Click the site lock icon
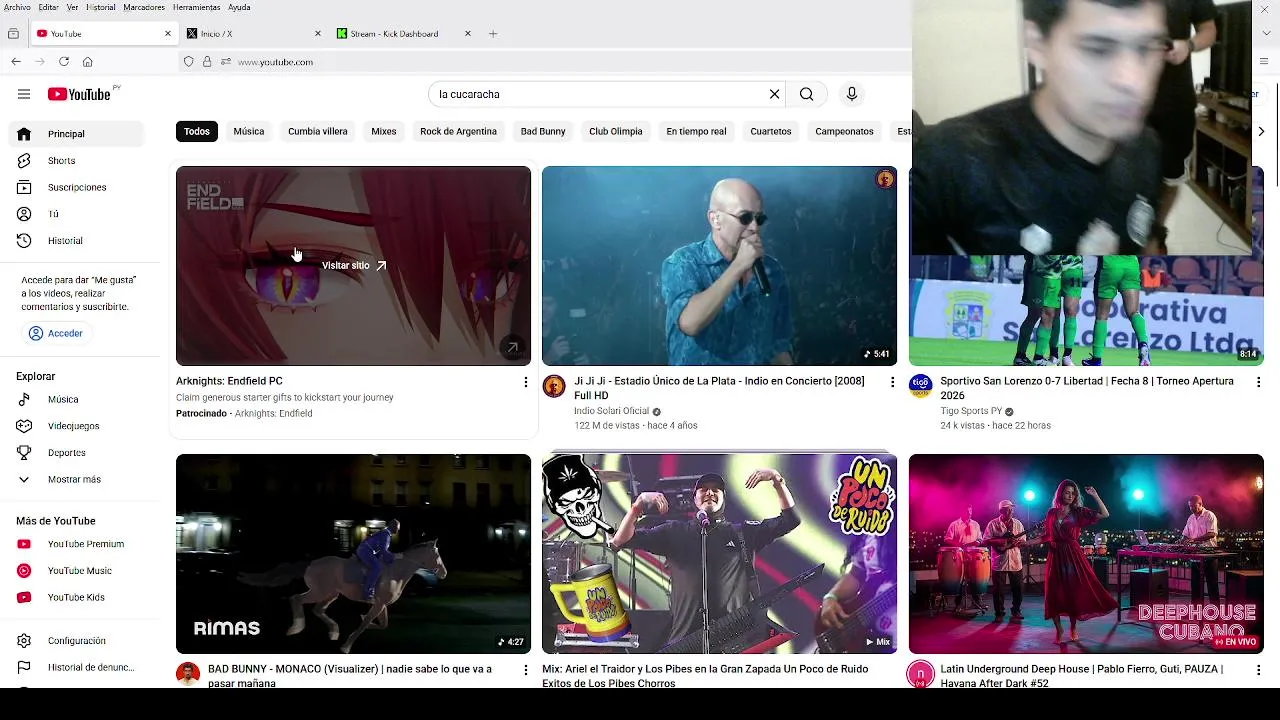Image resolution: width=1280 pixels, height=720 pixels. [x=207, y=62]
